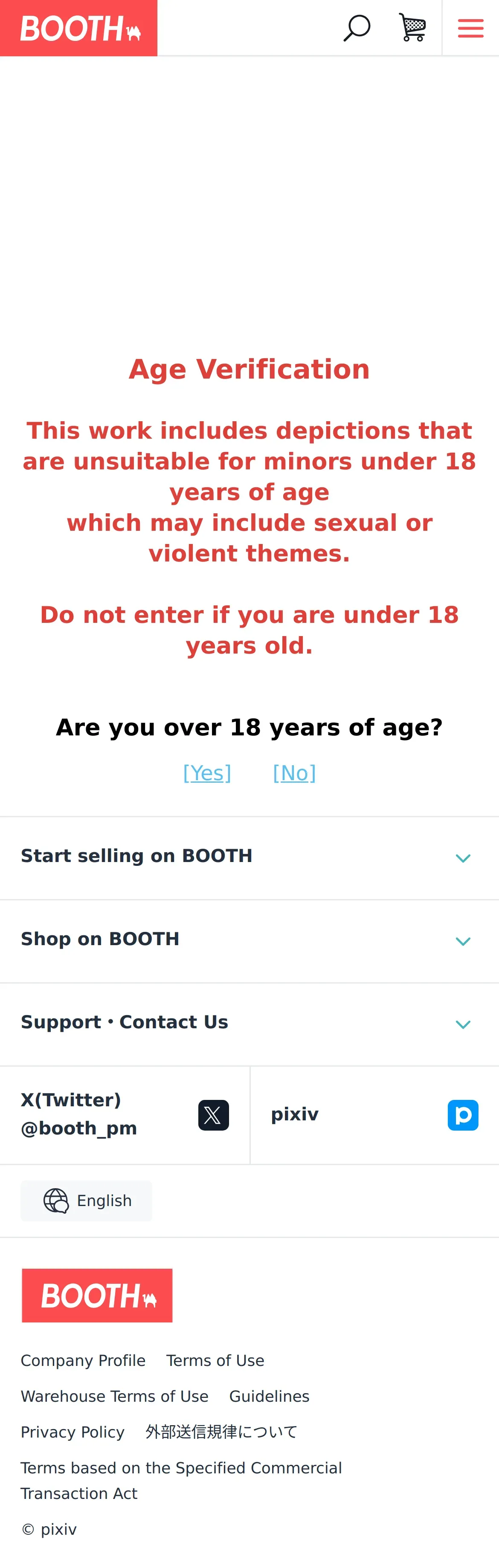Open the English language selector
Viewport: 499px width, 1568px height.
(x=104, y=1201)
